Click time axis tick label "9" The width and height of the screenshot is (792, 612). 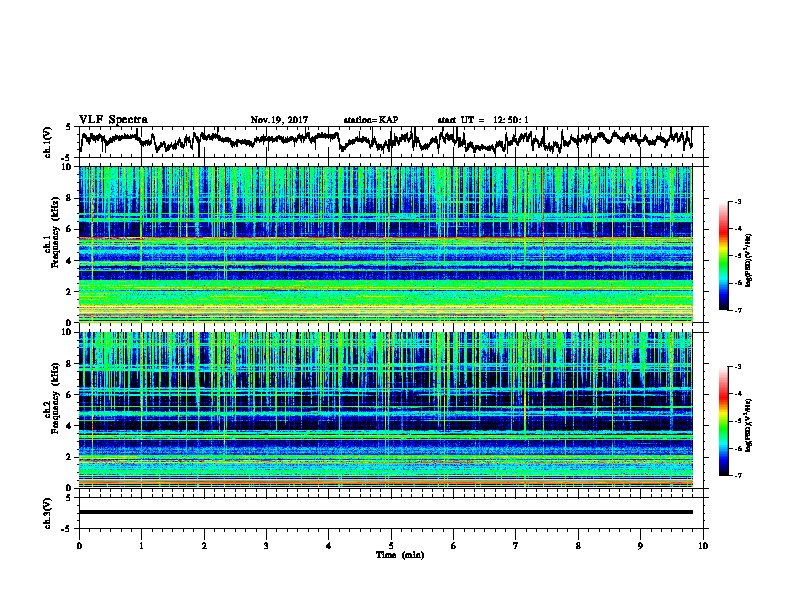click(640, 546)
